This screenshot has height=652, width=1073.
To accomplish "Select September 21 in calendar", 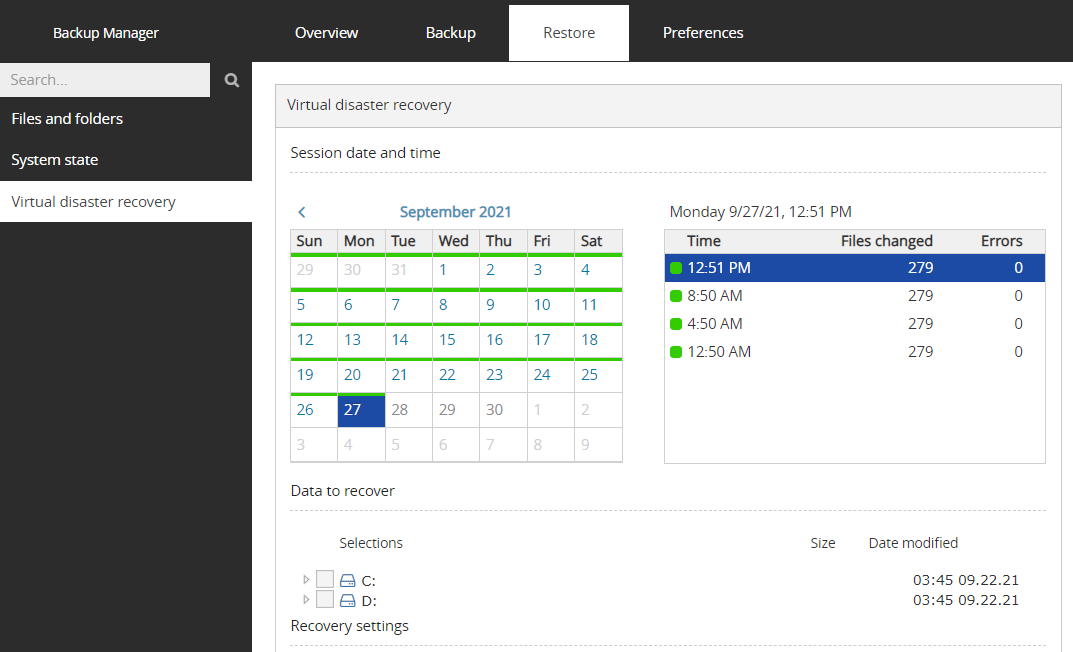I will pos(409,376).
